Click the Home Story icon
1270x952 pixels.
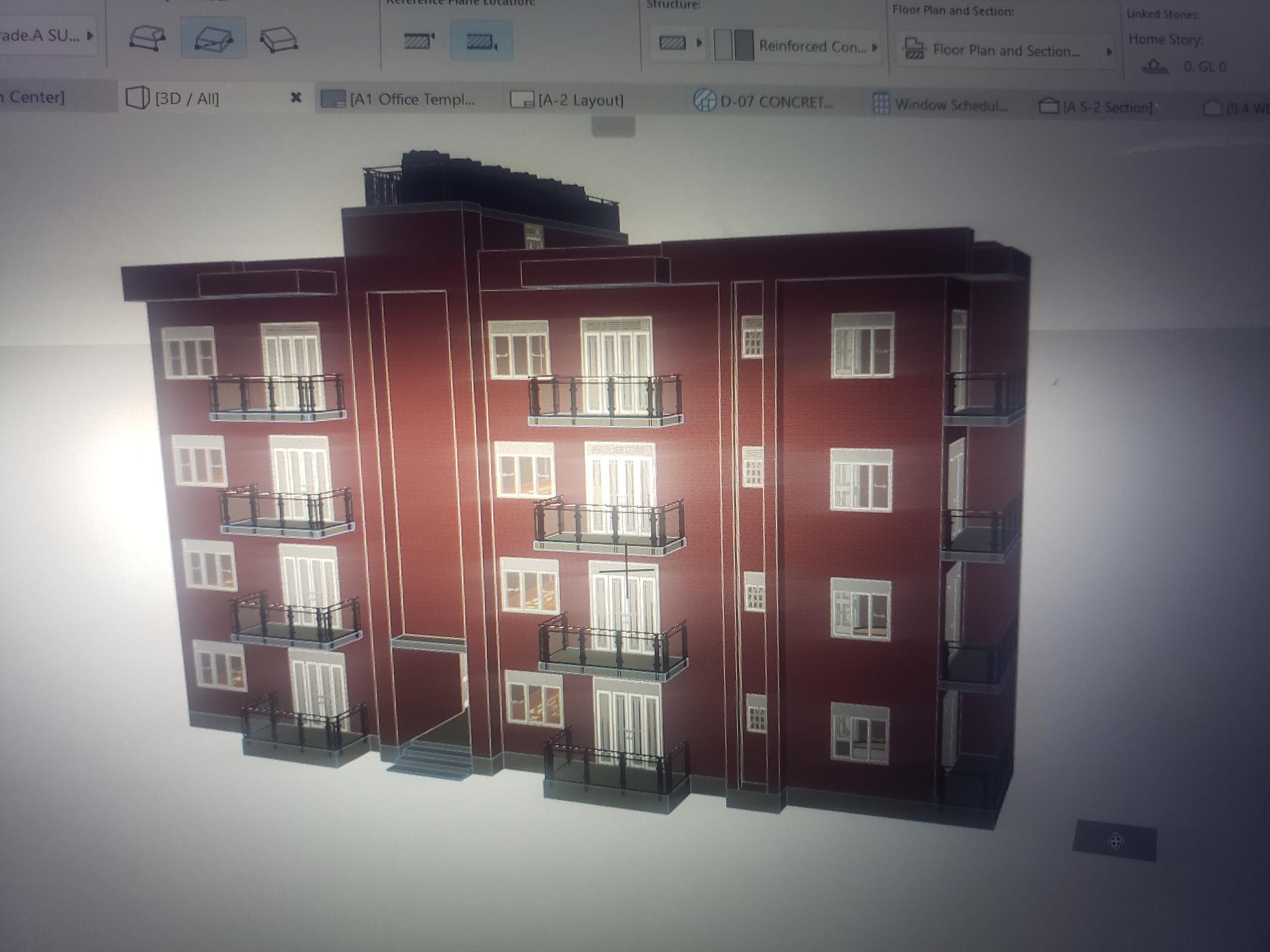(1153, 66)
